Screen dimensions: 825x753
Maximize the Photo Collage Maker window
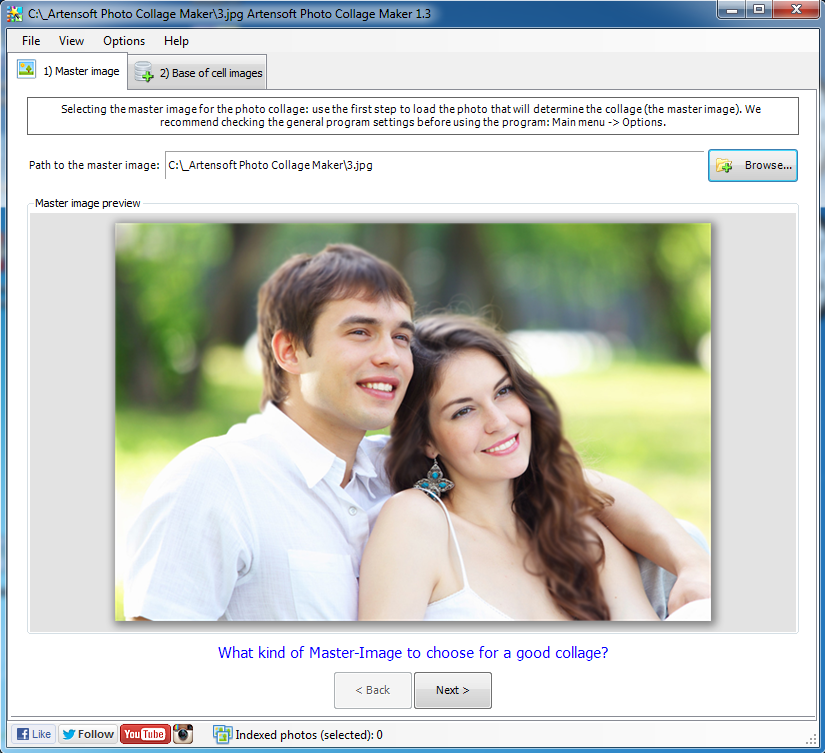point(759,9)
